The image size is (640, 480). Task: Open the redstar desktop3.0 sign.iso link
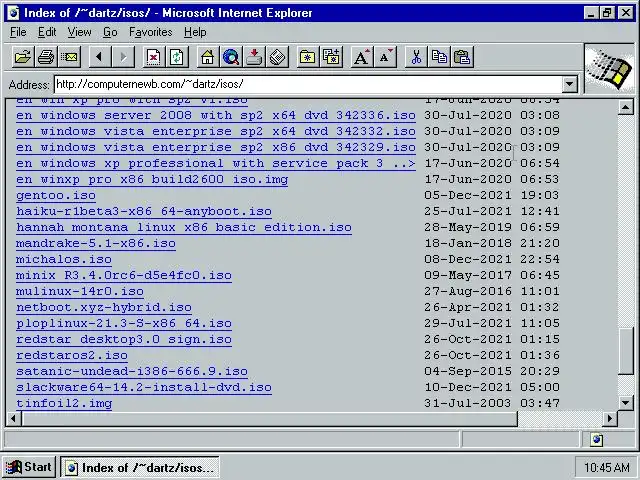click(x=124, y=340)
